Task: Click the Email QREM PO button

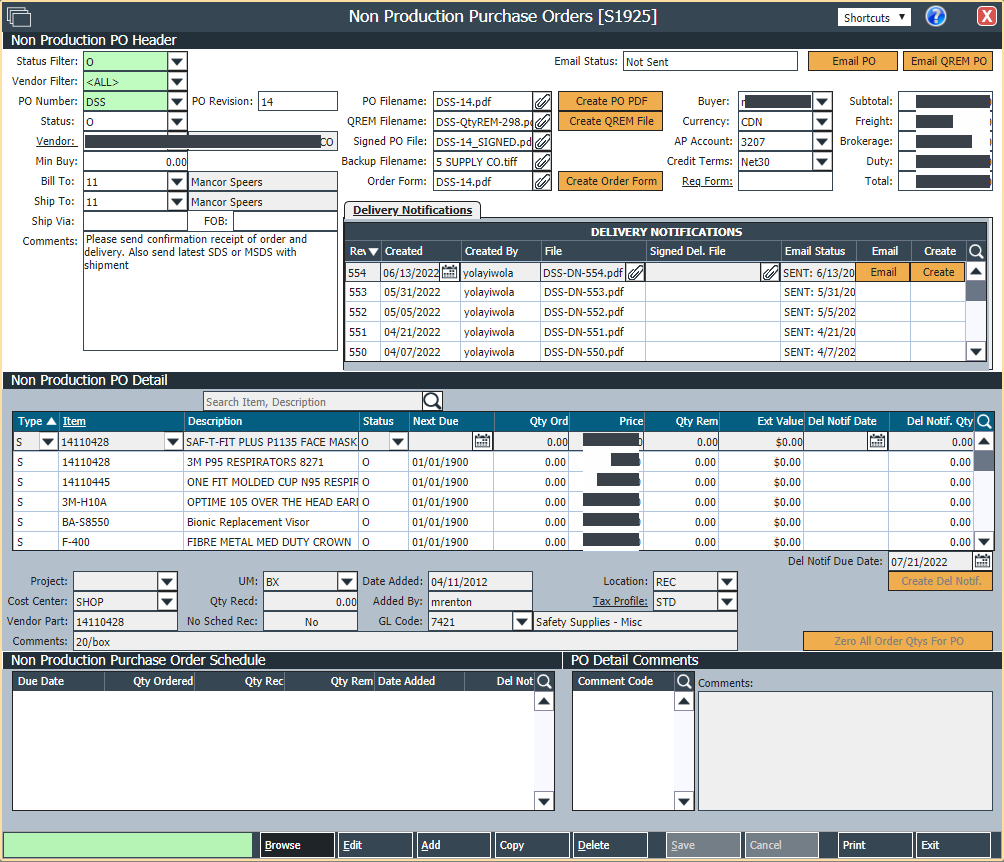Action: pyautogui.click(x=948, y=61)
